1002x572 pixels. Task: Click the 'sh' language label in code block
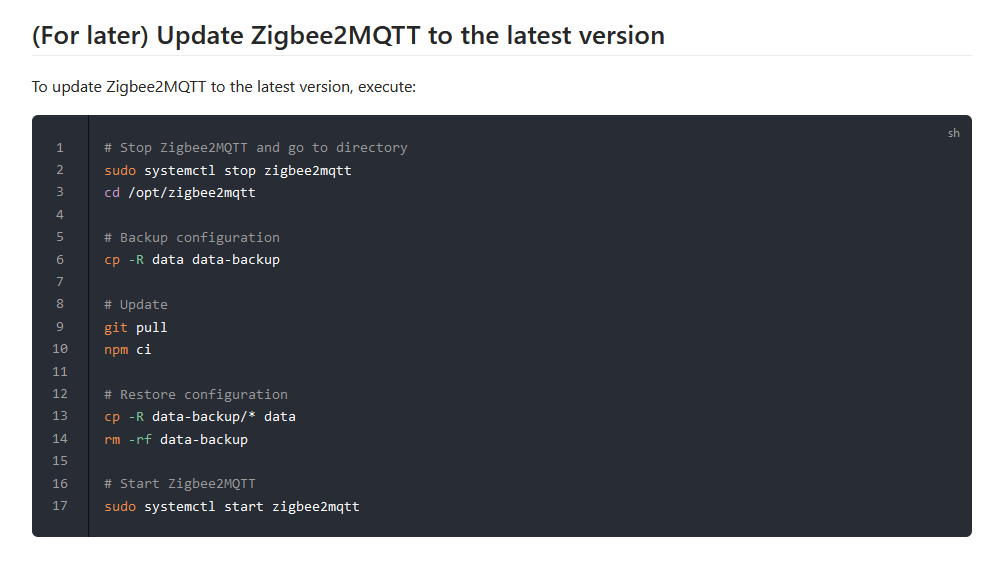click(953, 133)
